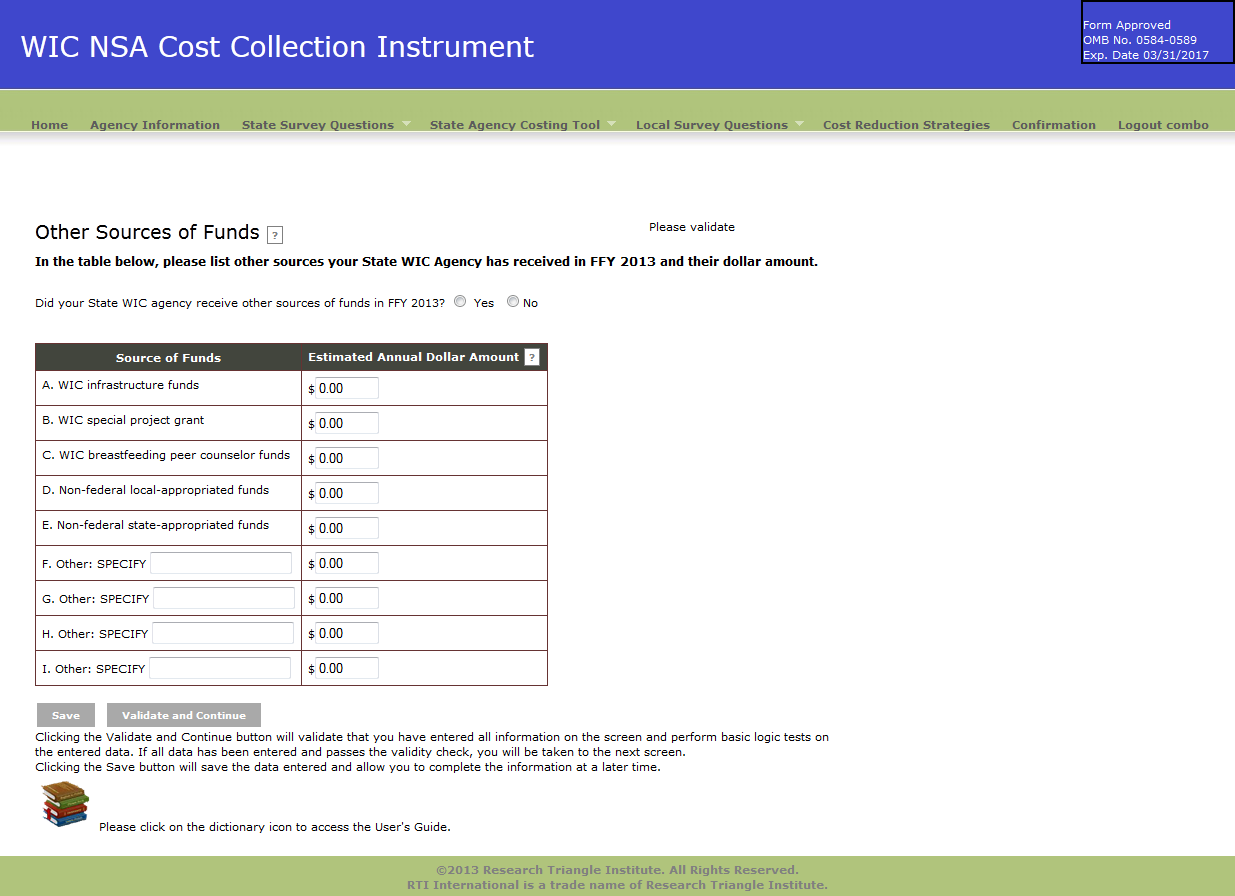The height and width of the screenshot is (896, 1235).
Task: Click the D. Non-federal local-appropriated funds label
Action: [156, 490]
